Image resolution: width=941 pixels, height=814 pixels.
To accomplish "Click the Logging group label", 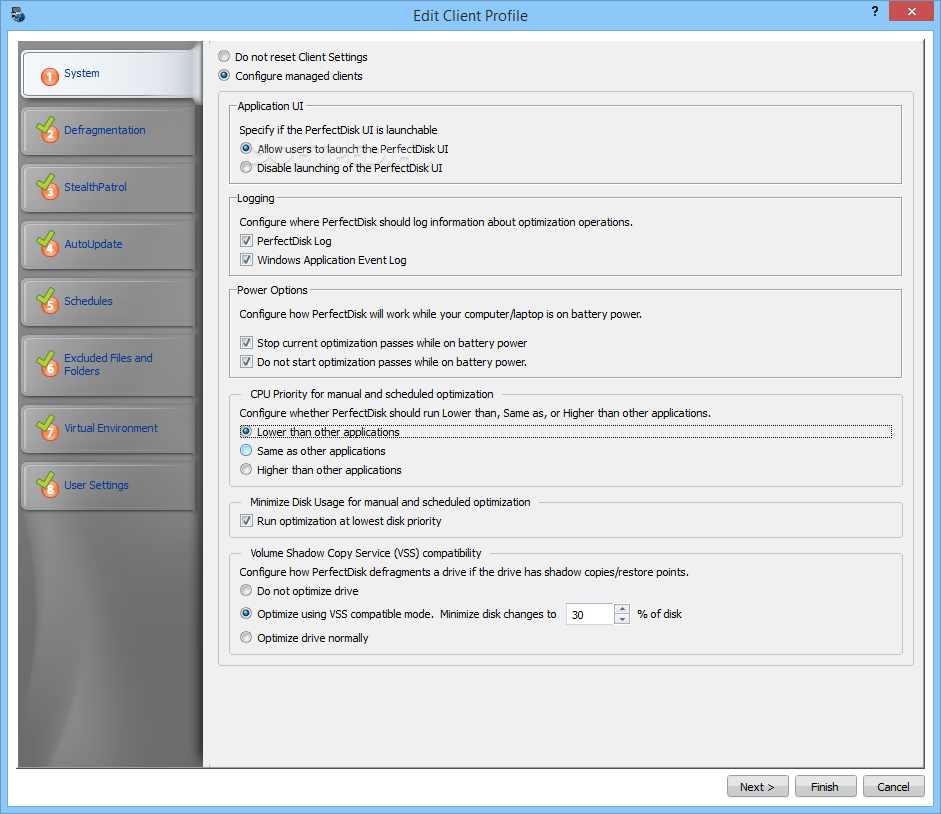I will (x=256, y=198).
